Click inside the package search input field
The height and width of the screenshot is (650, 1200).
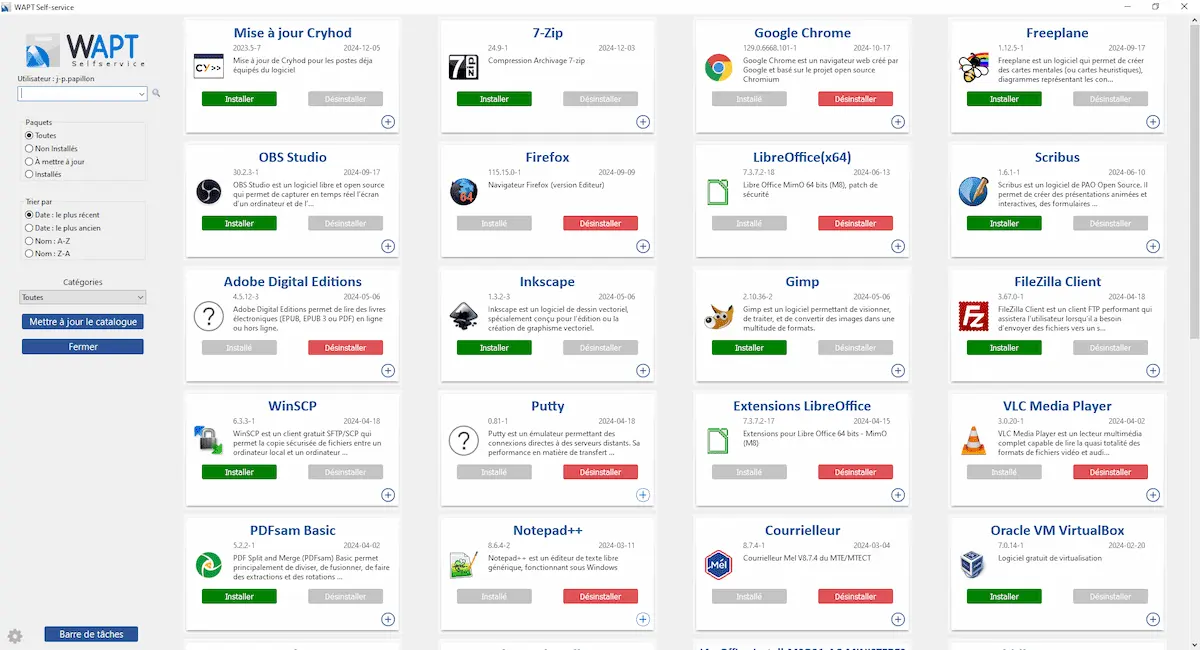pos(76,93)
